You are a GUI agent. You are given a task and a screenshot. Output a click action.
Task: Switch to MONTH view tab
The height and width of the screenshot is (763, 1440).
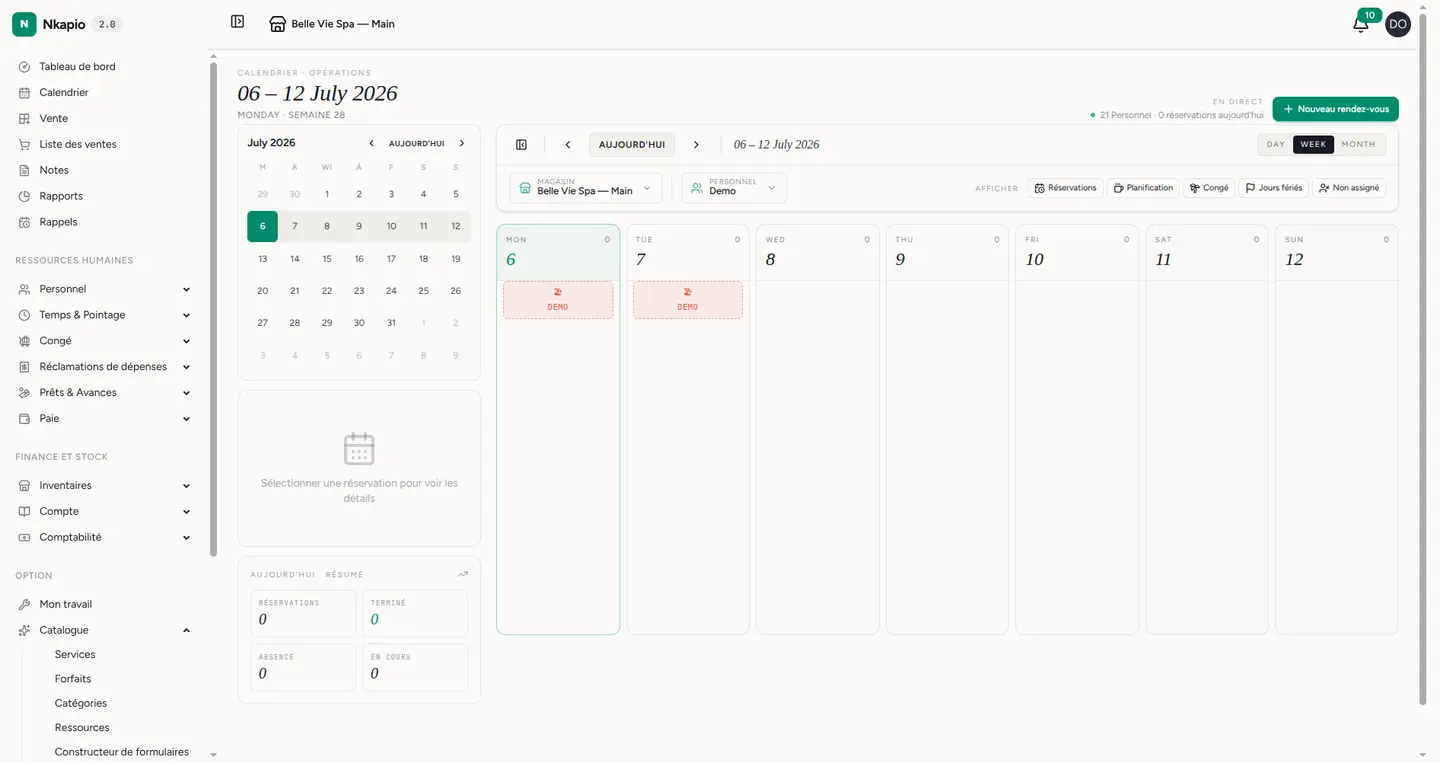point(1358,145)
